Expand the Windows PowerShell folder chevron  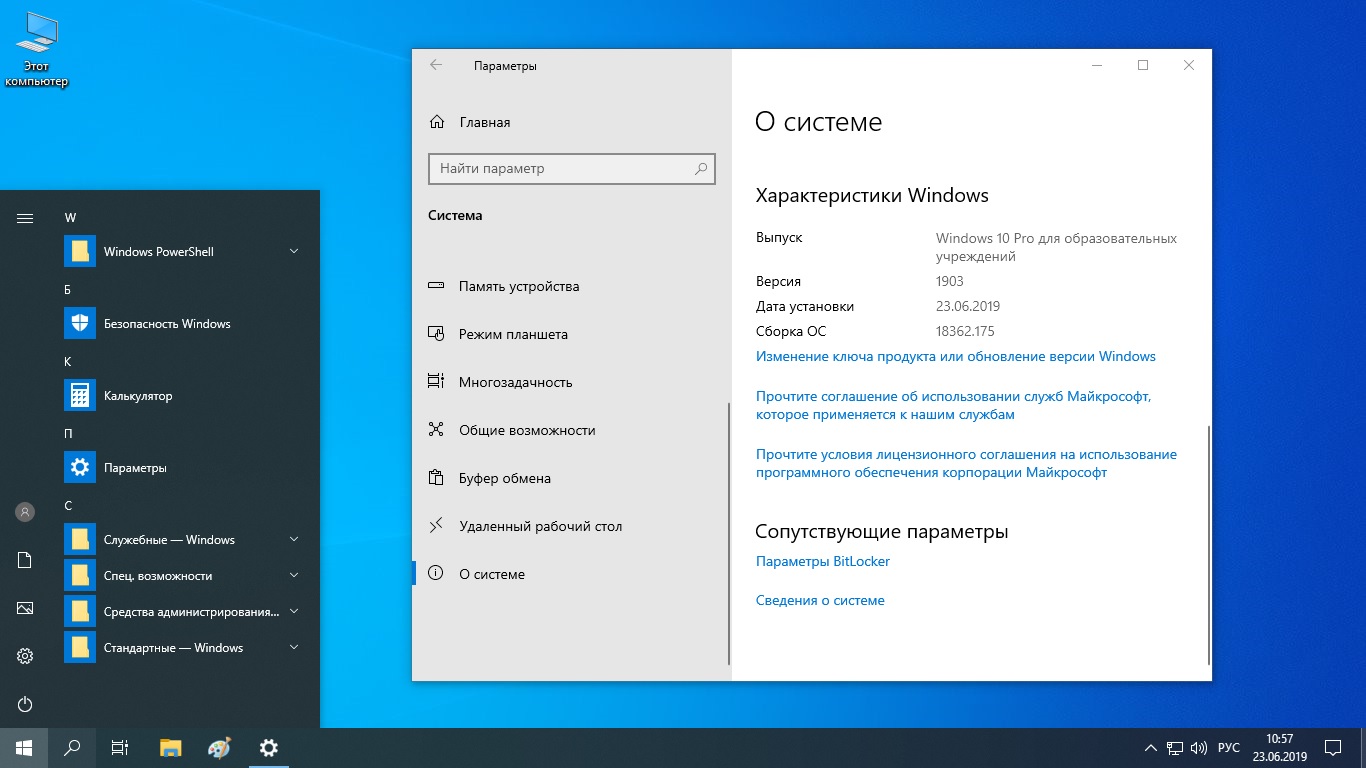tap(294, 251)
